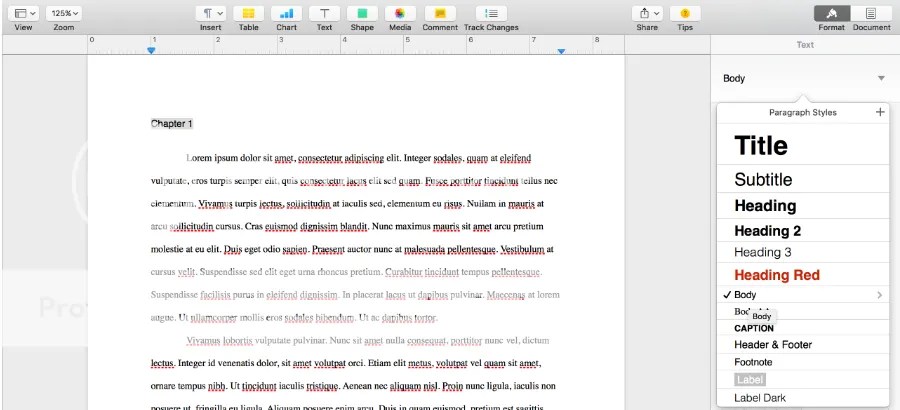Select the Text tab in sidebar
900x410 pixels.
[805, 44]
